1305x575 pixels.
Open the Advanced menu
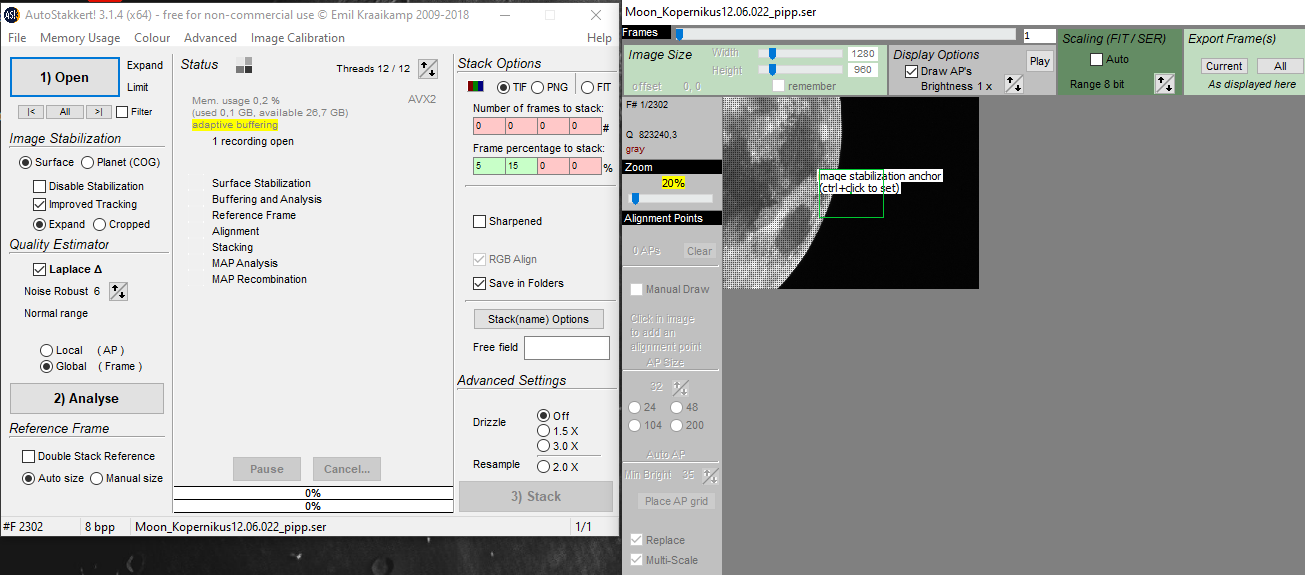(210, 38)
